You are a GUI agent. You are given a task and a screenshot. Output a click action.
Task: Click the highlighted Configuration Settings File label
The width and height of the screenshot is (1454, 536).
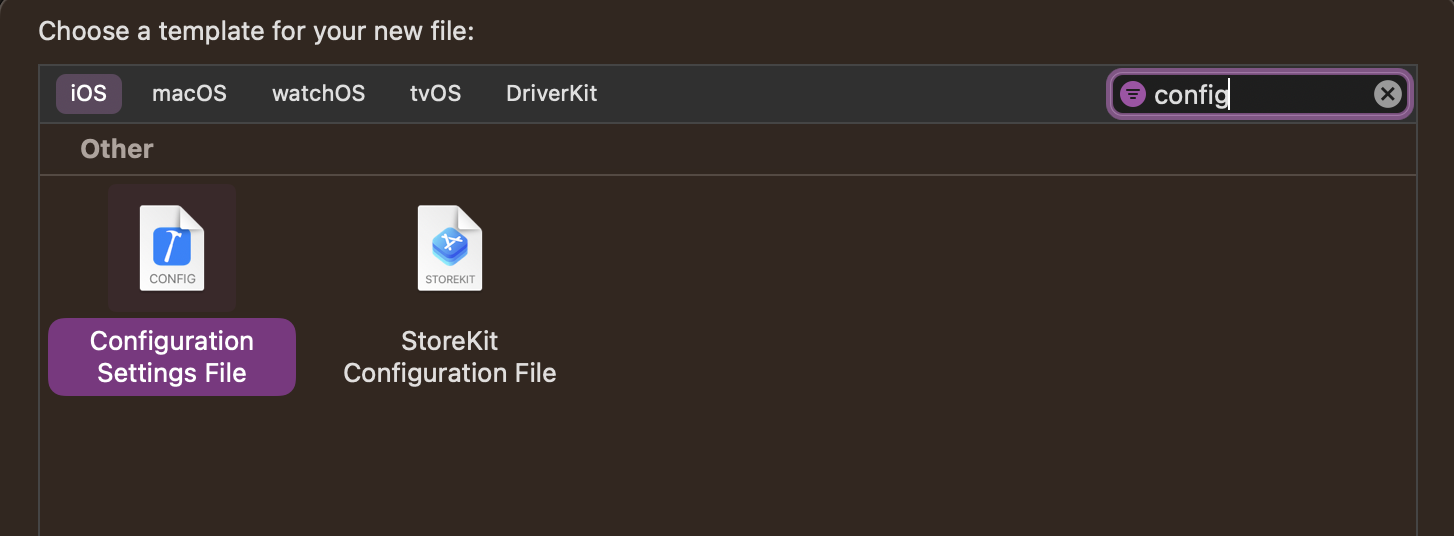coord(172,357)
